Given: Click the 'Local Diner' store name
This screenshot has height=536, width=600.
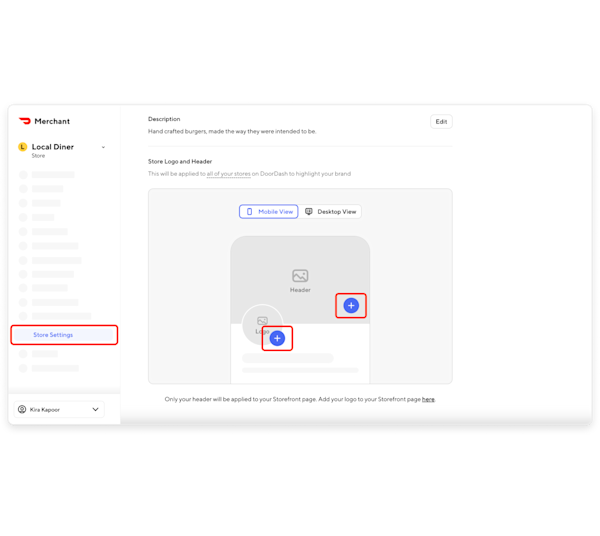Looking at the screenshot, I should (x=53, y=147).
